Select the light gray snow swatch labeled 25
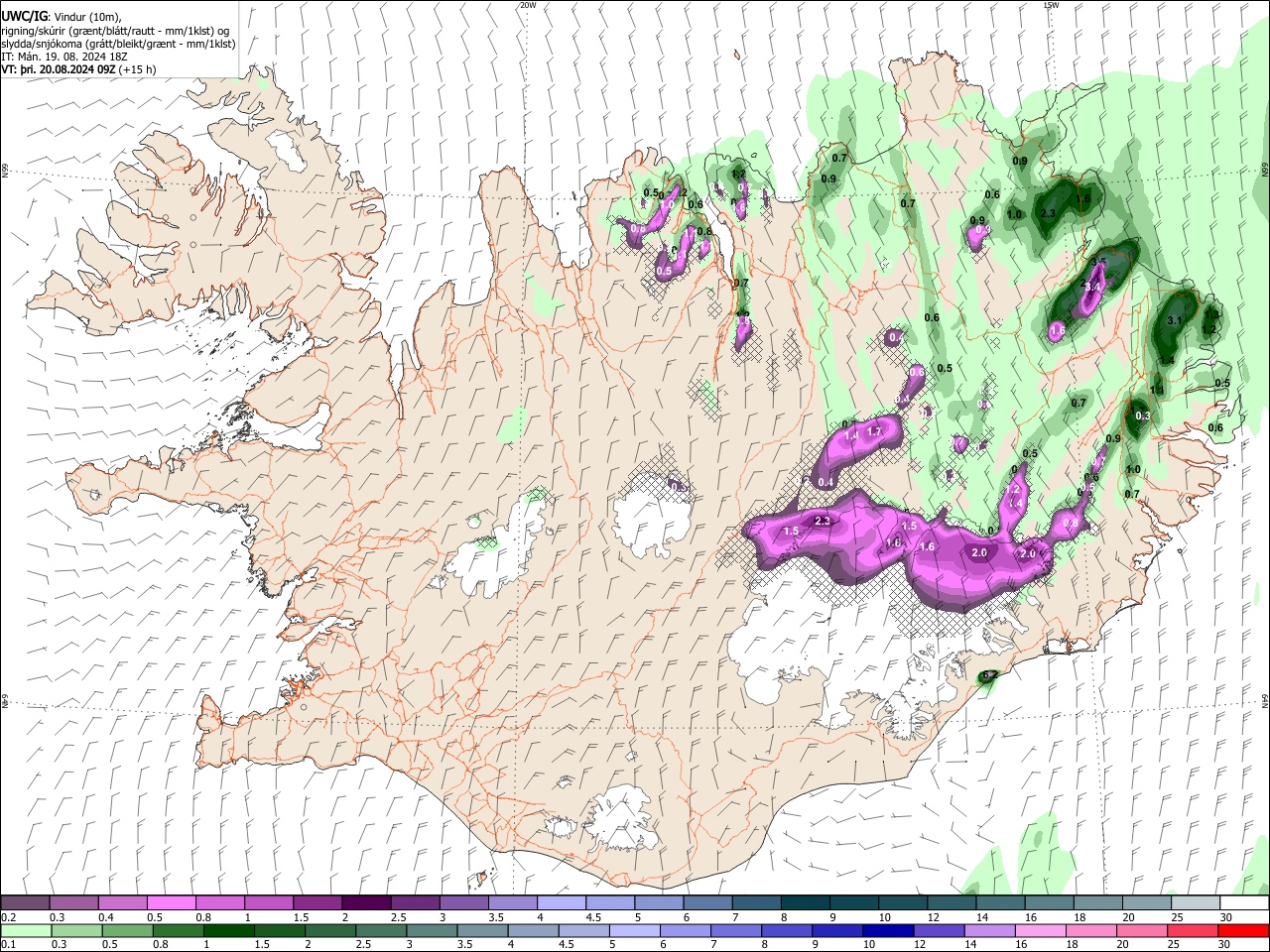This screenshot has height=952, width=1270. click(1194, 902)
